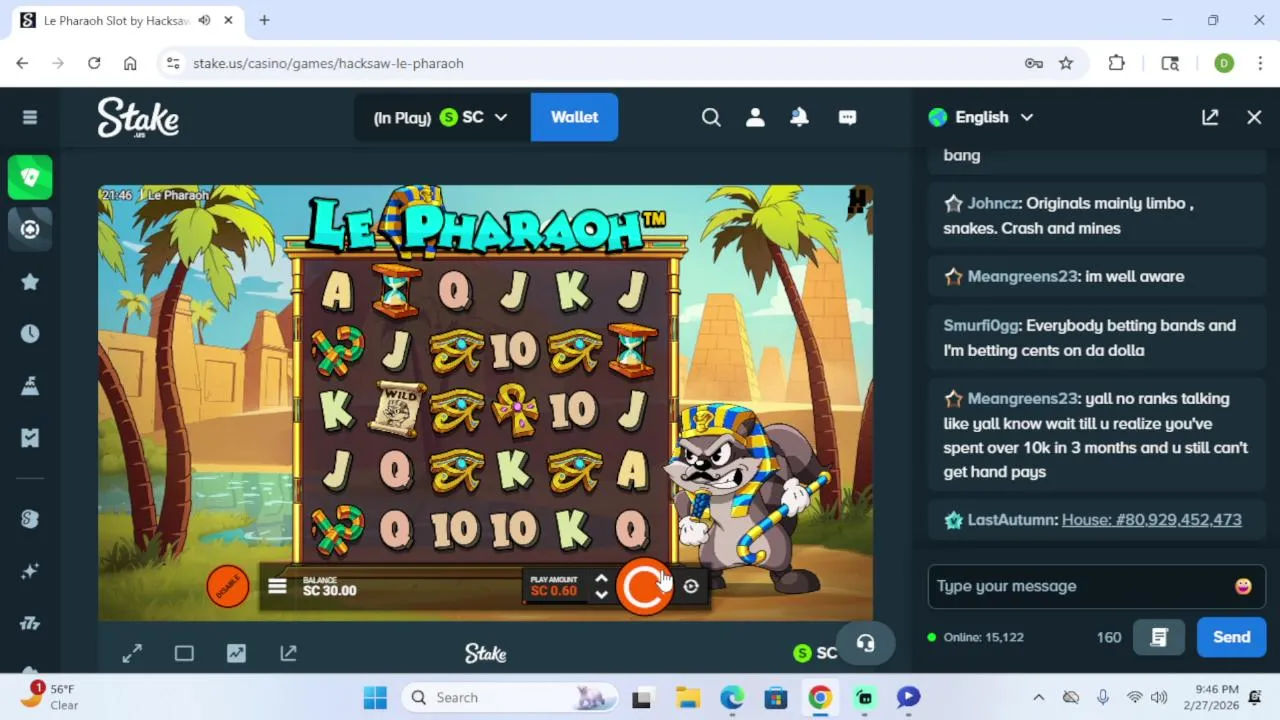Open the first Meangreens23 username, above Smurfi0gg

click(x=1022, y=276)
